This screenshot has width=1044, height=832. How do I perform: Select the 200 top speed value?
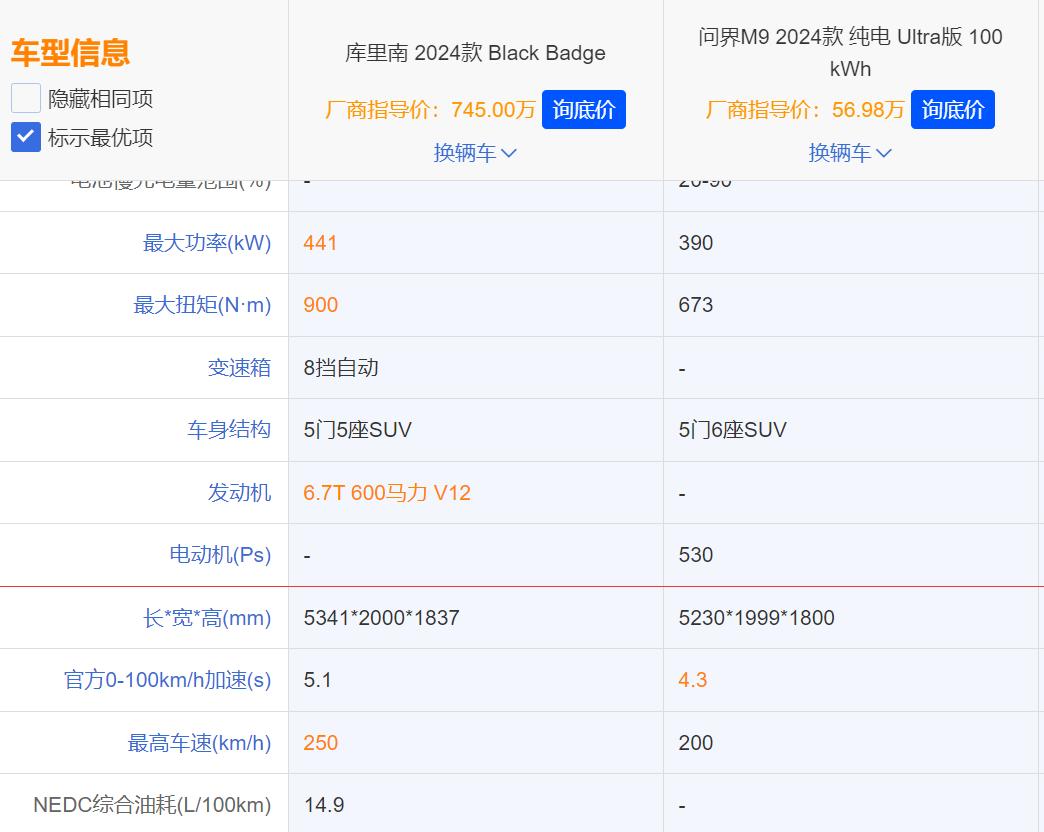coord(696,743)
